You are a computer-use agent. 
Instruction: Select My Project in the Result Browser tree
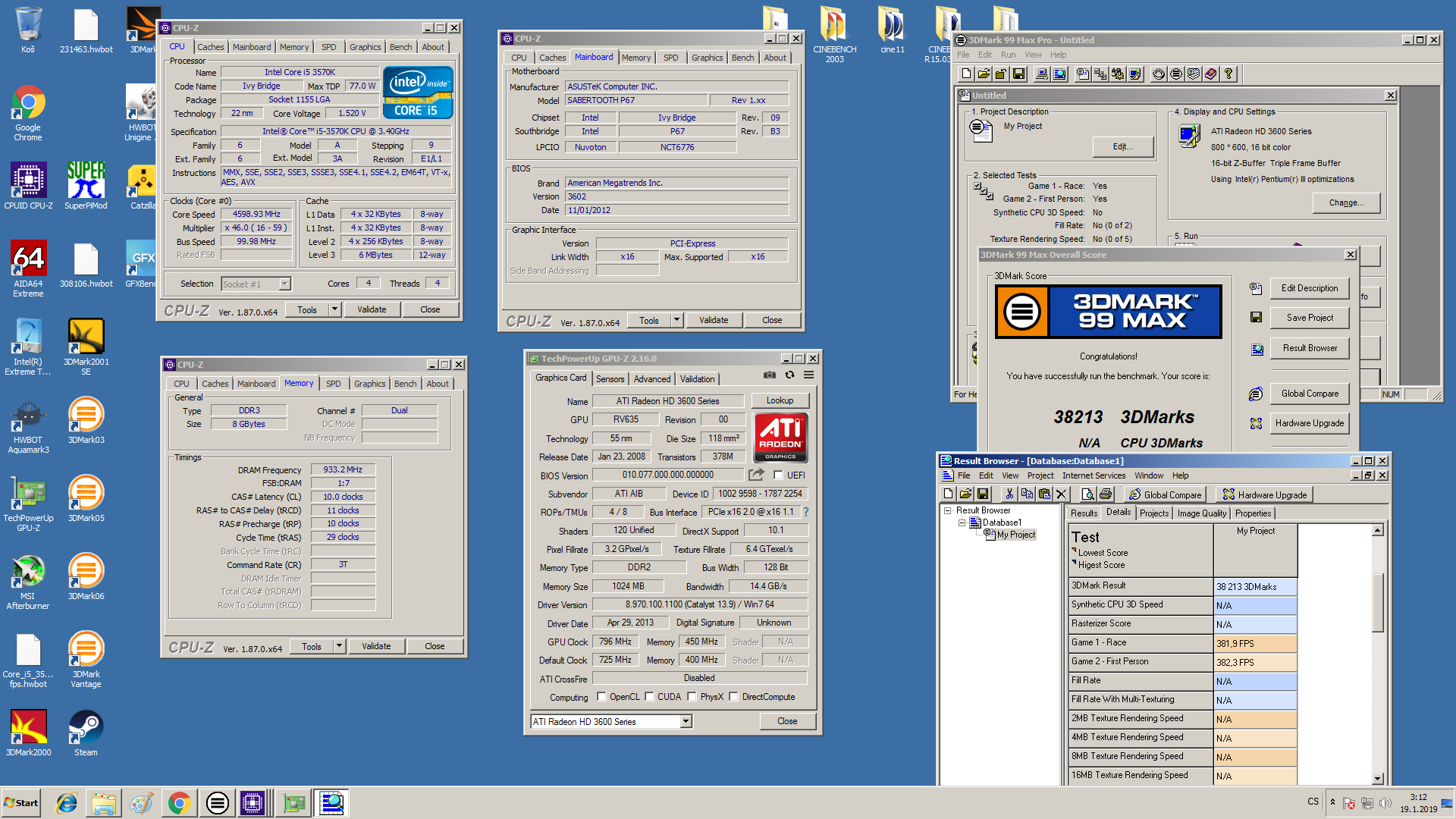pyautogui.click(x=1015, y=535)
